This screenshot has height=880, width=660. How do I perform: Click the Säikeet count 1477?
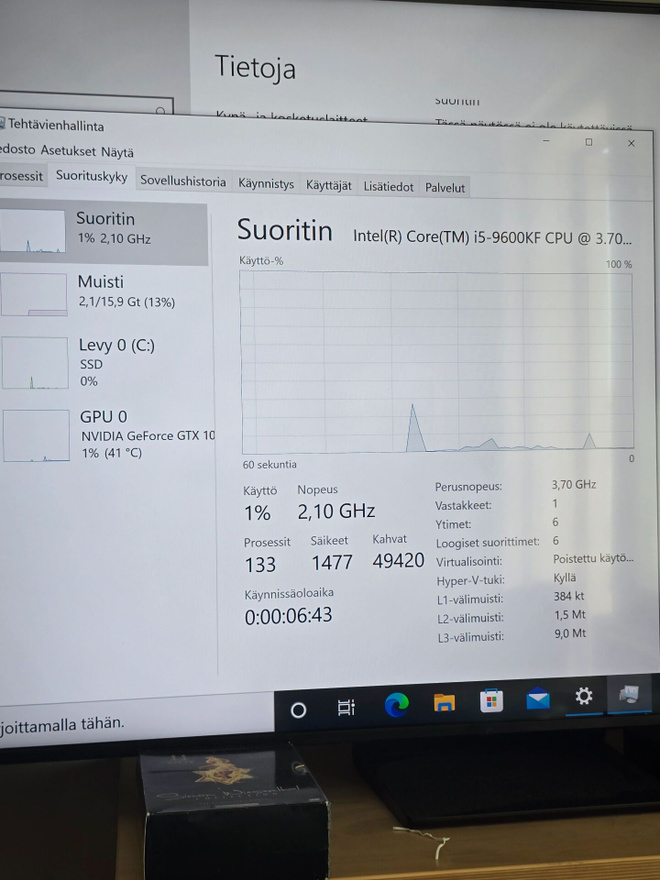(x=332, y=562)
